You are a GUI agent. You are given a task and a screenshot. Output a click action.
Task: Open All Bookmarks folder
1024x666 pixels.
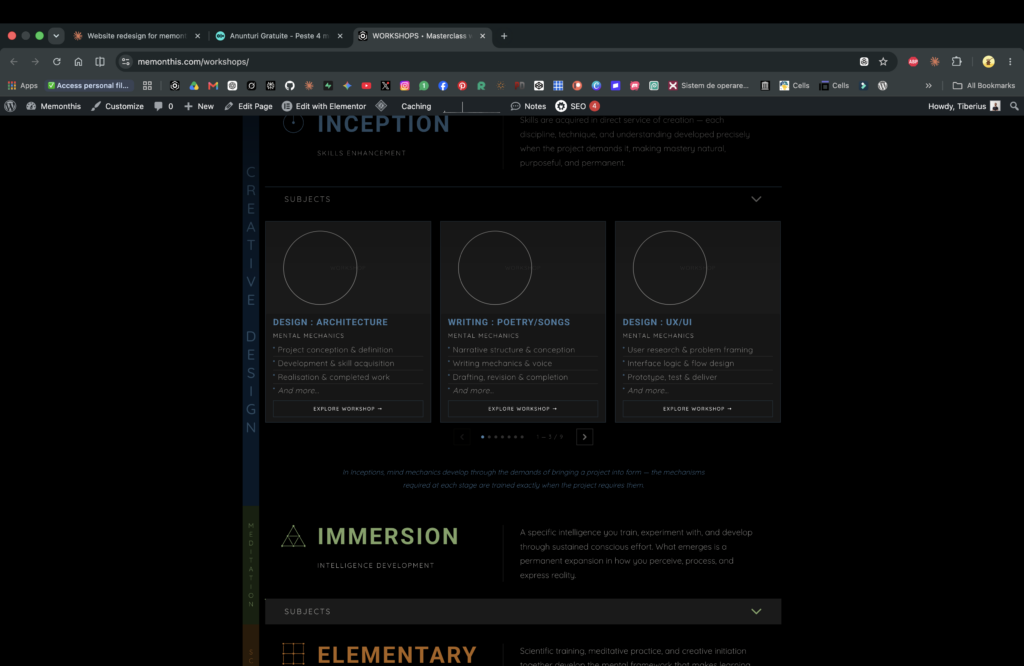(984, 86)
